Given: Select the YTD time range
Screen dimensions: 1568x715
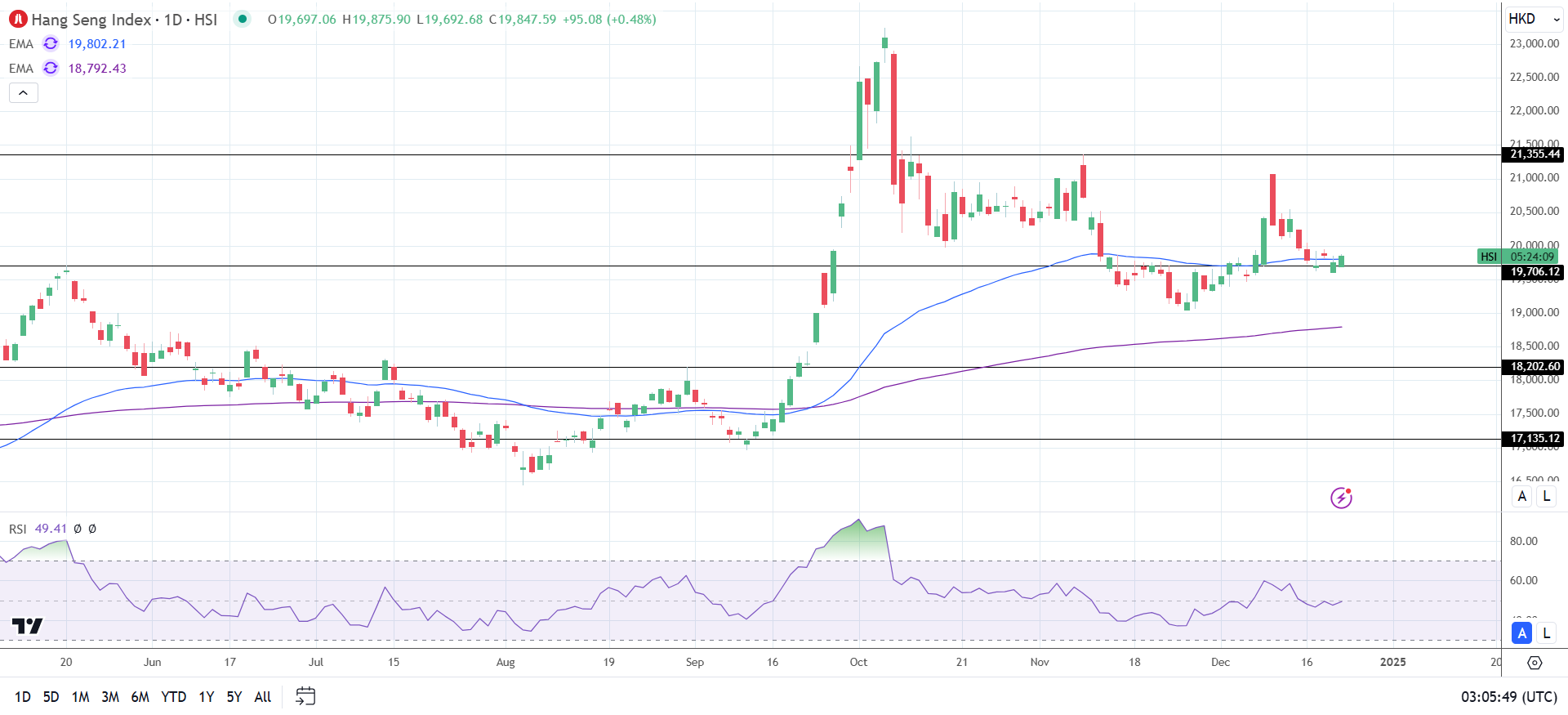Looking at the screenshot, I should pos(173,697).
